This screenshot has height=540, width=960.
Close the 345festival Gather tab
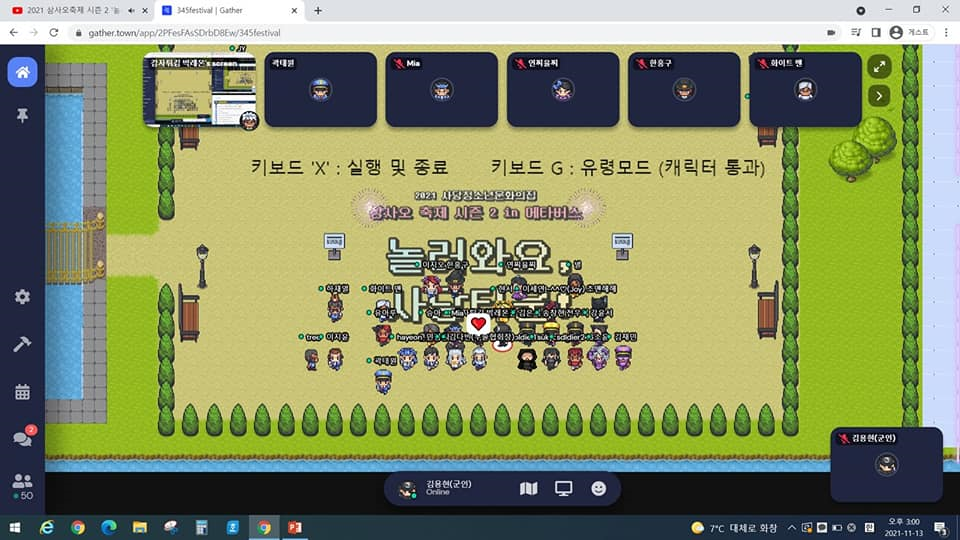294,10
